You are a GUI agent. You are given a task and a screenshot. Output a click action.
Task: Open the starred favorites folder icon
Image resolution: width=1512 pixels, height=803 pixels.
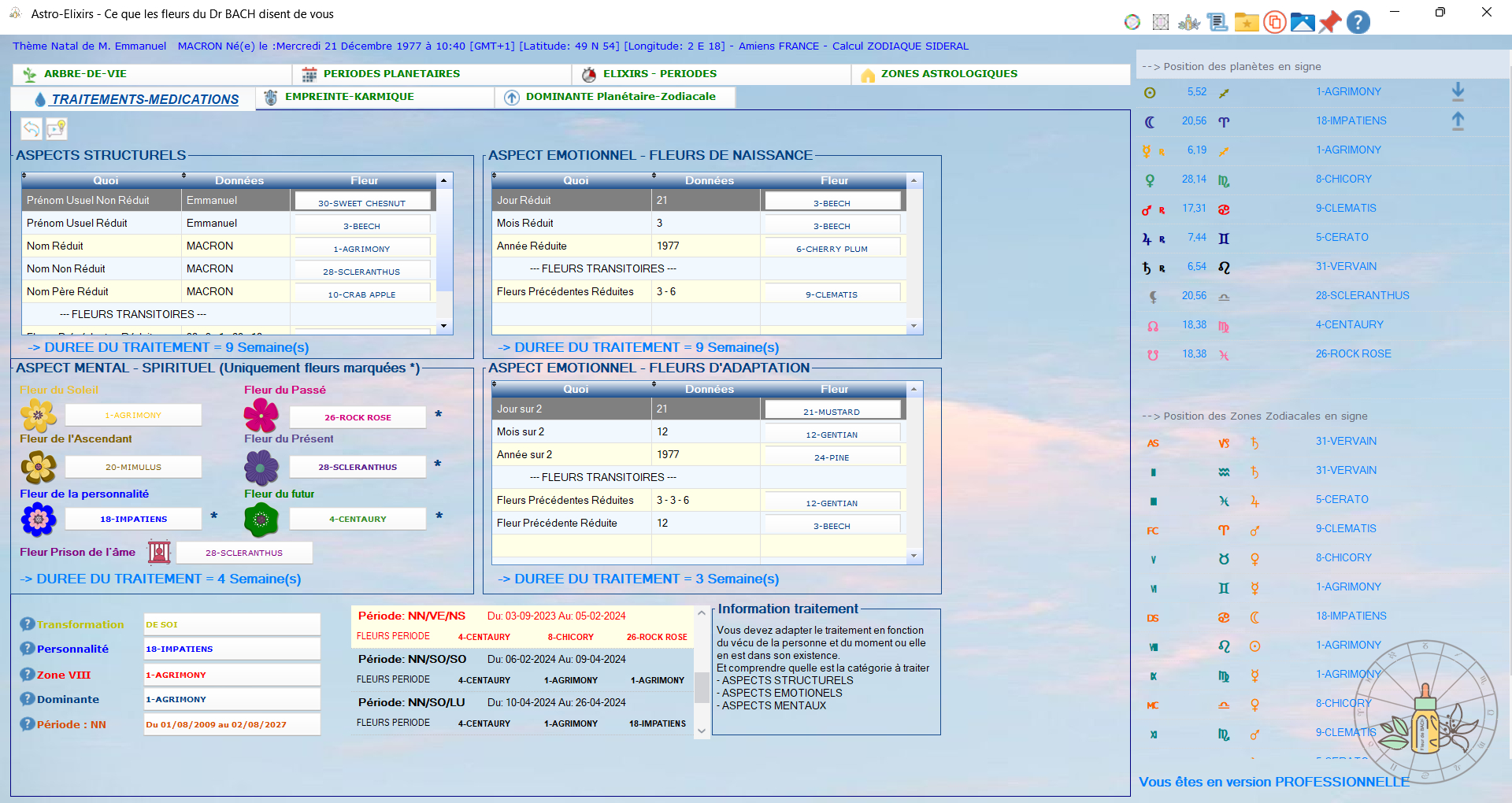tap(1246, 22)
